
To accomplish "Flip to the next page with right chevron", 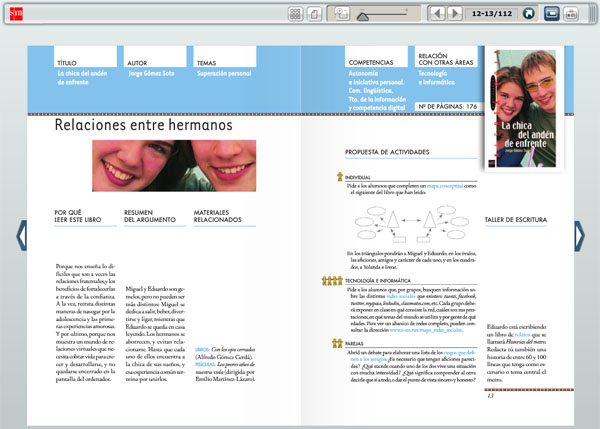I will [579, 236].
